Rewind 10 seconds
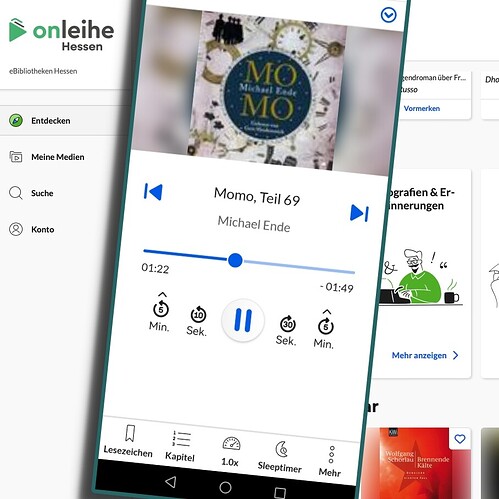Viewport: 499px width, 499px height. click(197, 321)
